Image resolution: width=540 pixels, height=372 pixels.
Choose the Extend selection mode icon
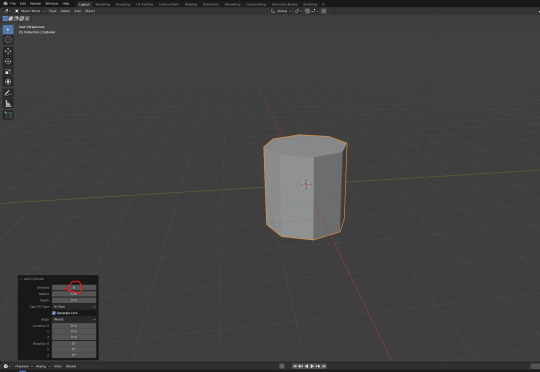pos(11,19)
